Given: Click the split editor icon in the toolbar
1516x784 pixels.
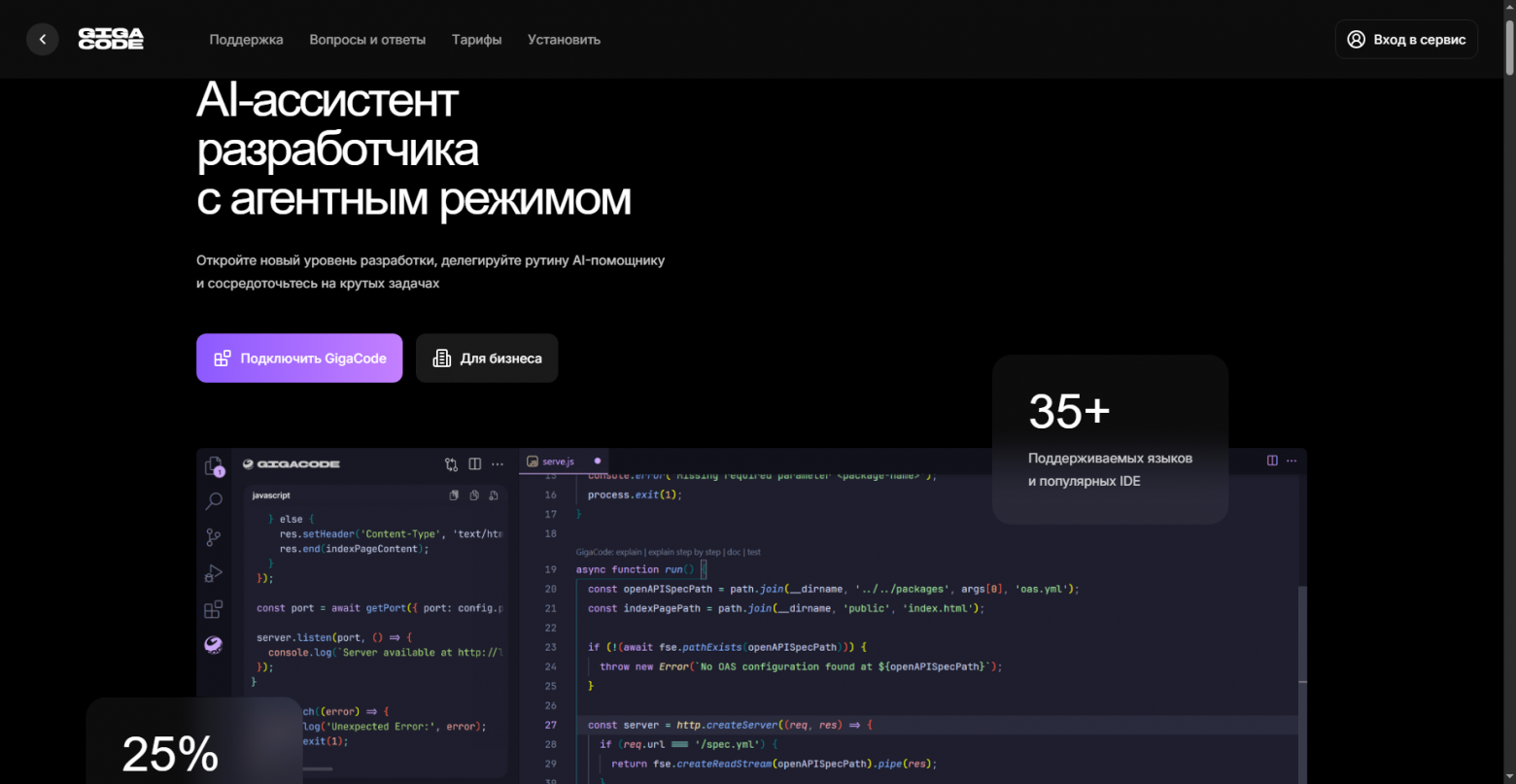Looking at the screenshot, I should pyautogui.click(x=474, y=463).
